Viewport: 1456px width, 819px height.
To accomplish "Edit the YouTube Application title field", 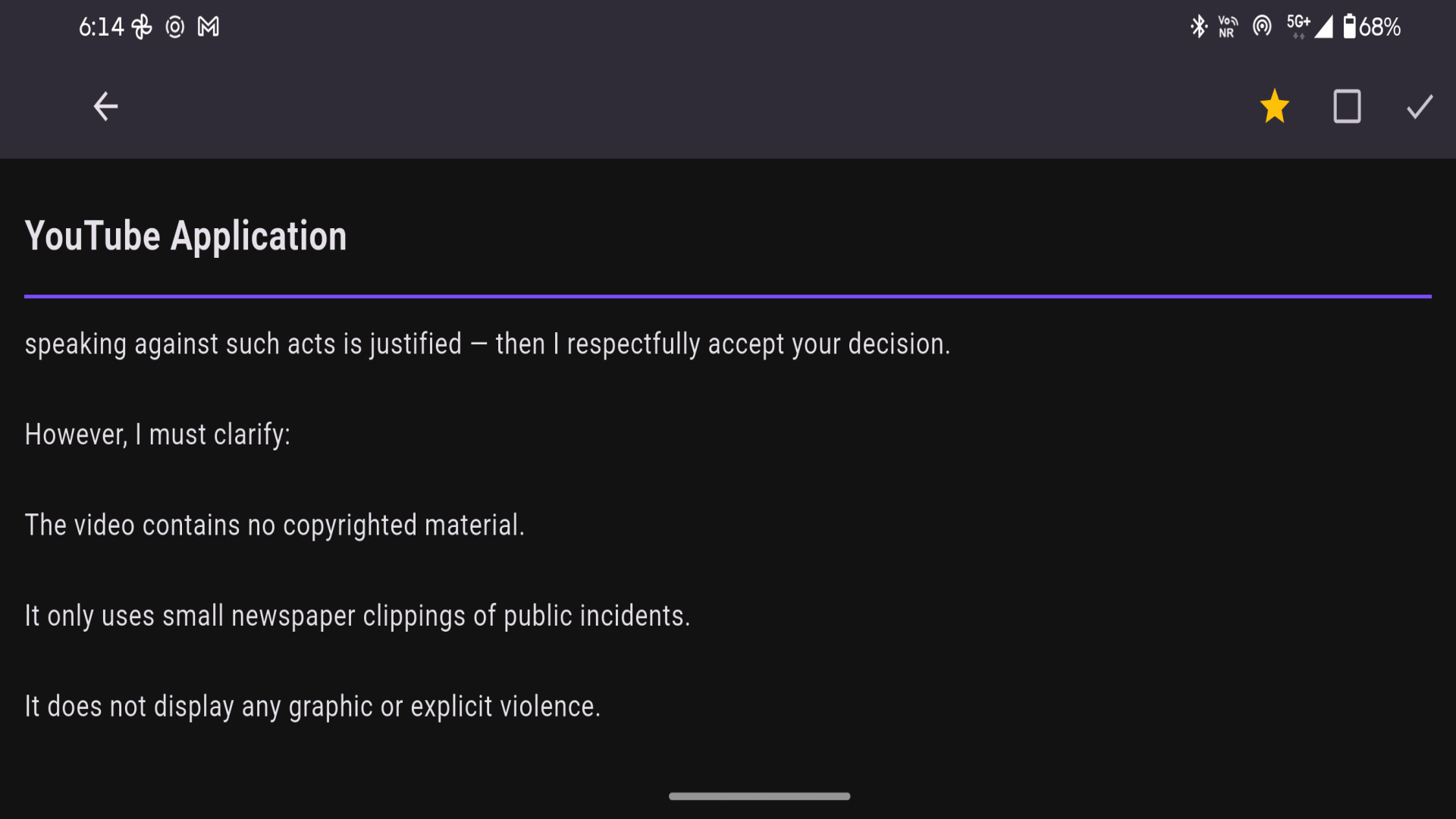I will (727, 236).
